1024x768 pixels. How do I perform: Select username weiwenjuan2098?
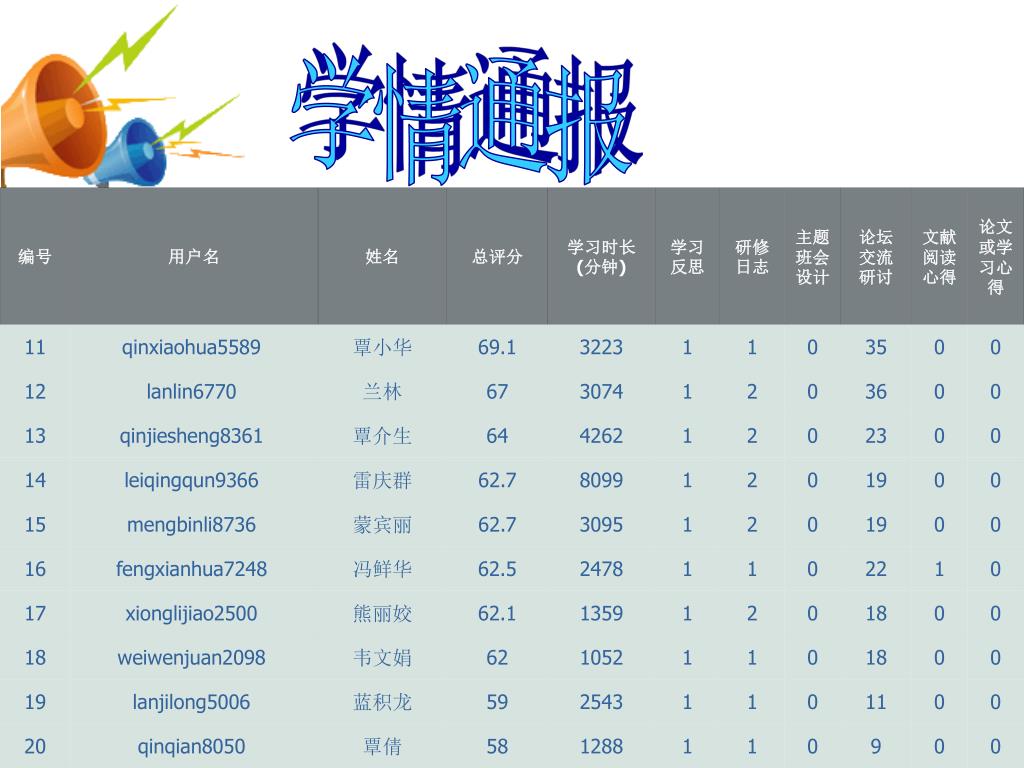coord(191,658)
